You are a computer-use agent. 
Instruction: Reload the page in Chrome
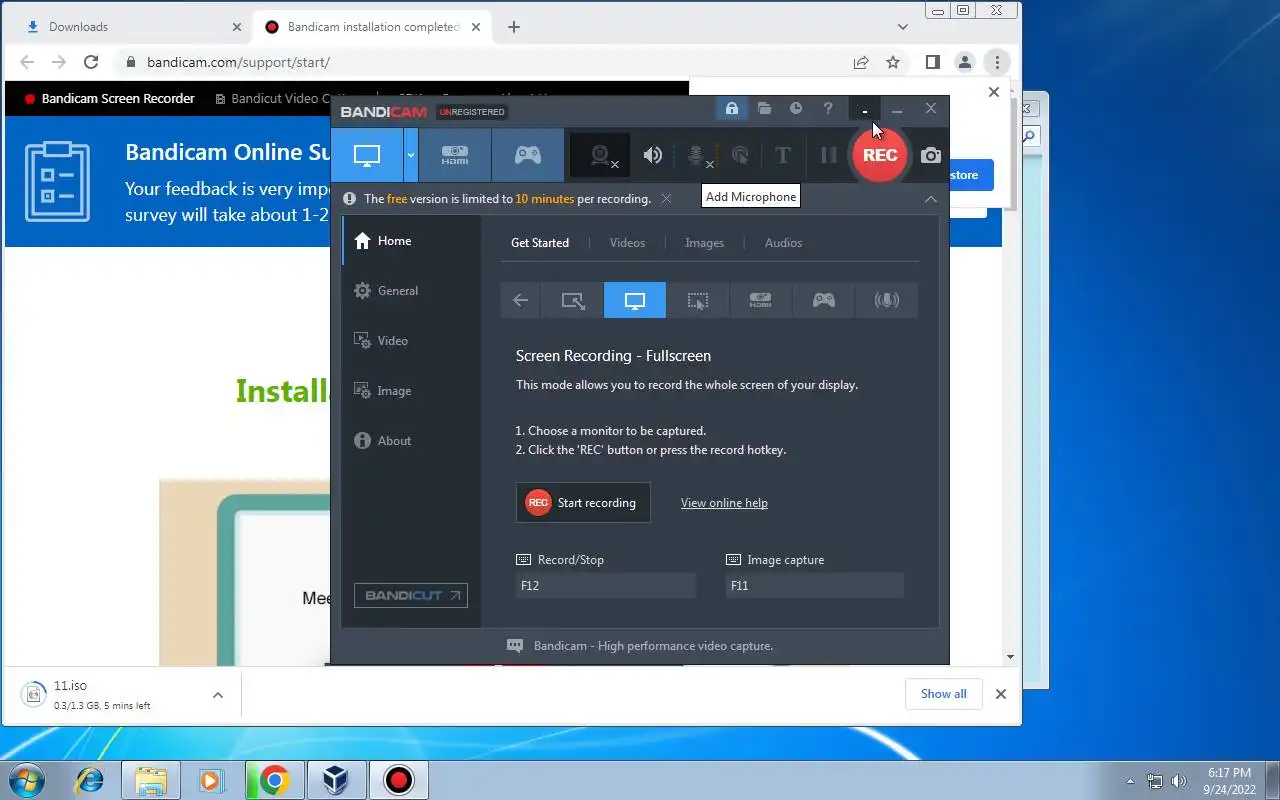tap(91, 62)
